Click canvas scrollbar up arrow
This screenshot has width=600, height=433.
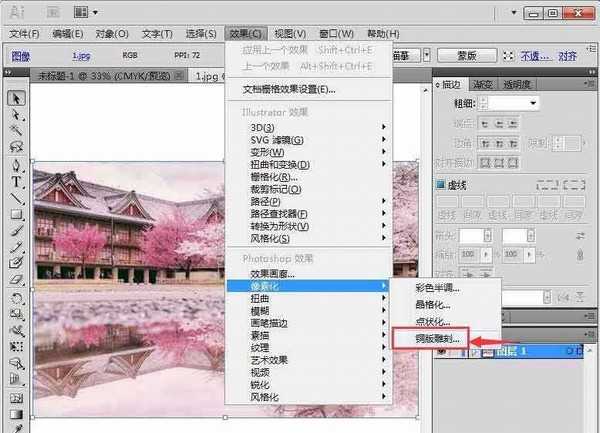coord(426,90)
